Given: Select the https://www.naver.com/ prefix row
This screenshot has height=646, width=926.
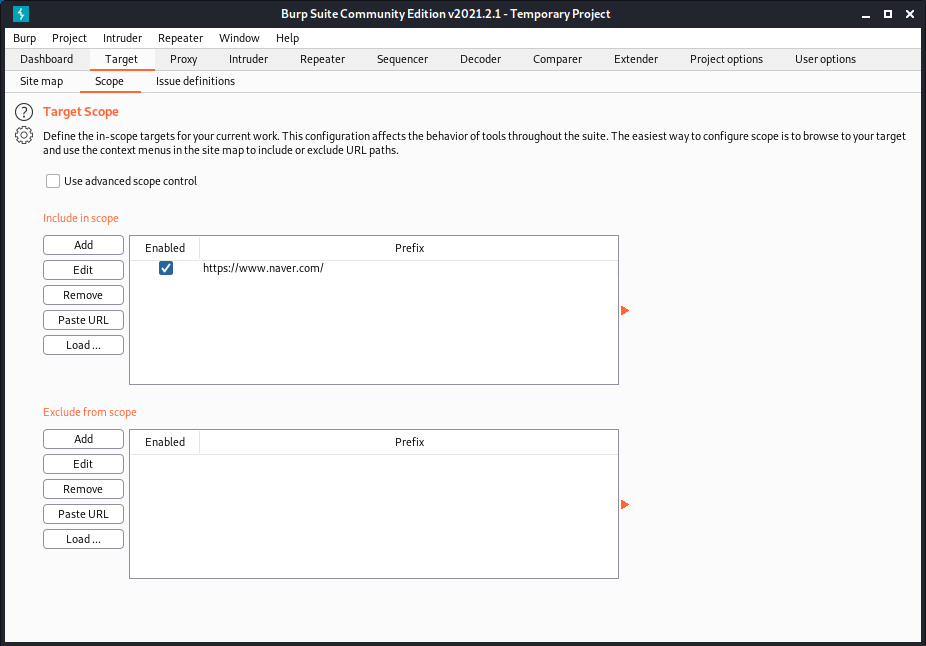Looking at the screenshot, I should click(x=374, y=268).
